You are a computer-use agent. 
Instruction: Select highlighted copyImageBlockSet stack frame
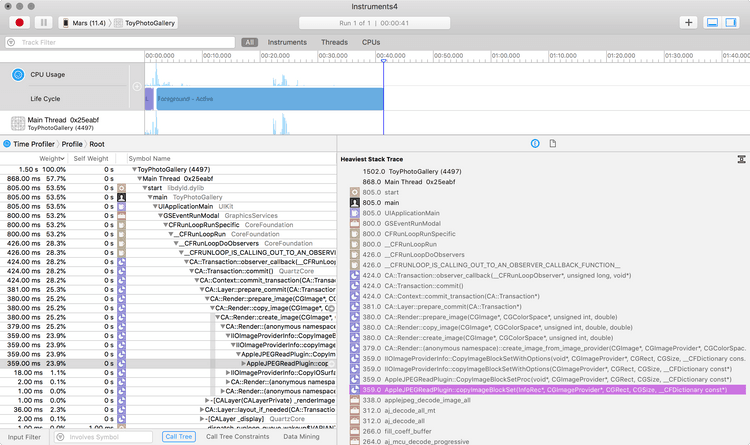pyautogui.click(x=548, y=390)
